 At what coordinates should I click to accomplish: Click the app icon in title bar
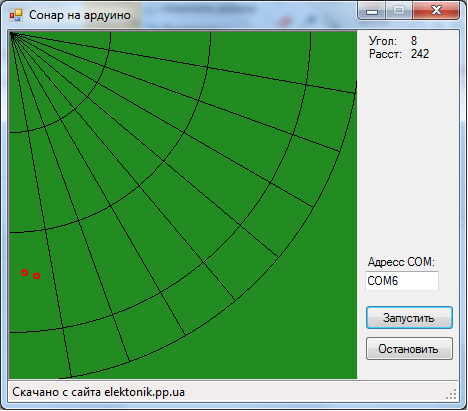point(16,15)
